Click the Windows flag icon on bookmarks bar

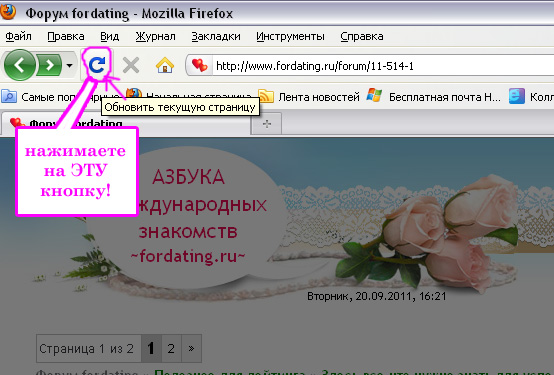(x=374, y=95)
